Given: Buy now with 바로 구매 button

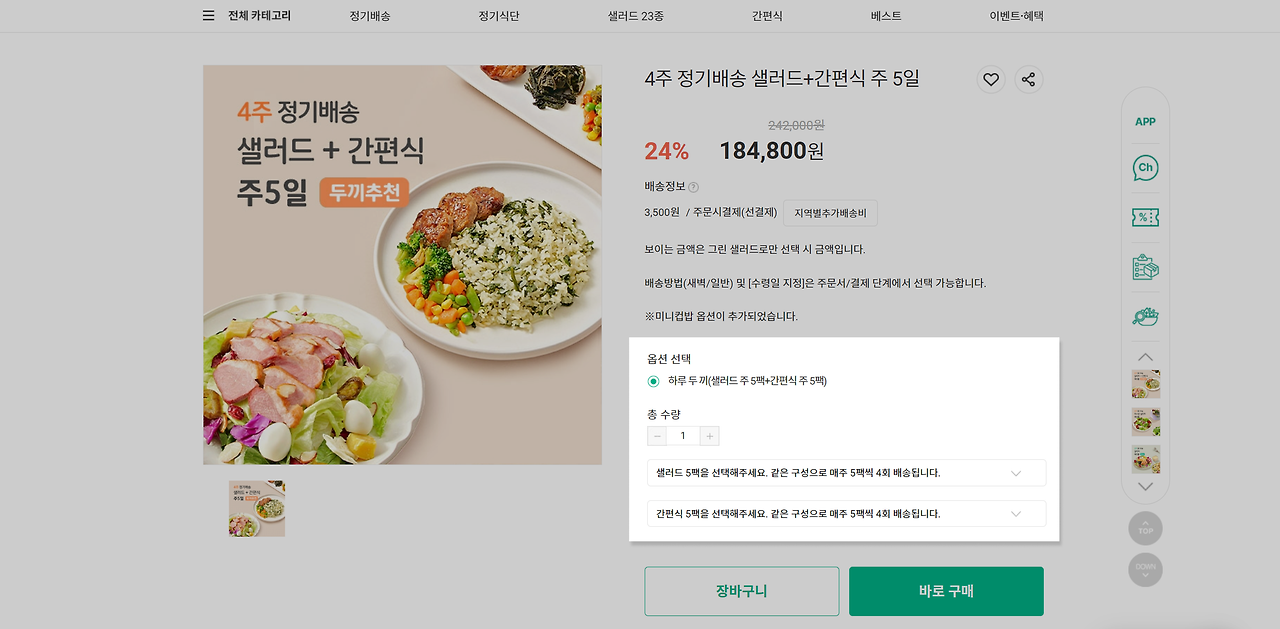Looking at the screenshot, I should pyautogui.click(x=946, y=591).
